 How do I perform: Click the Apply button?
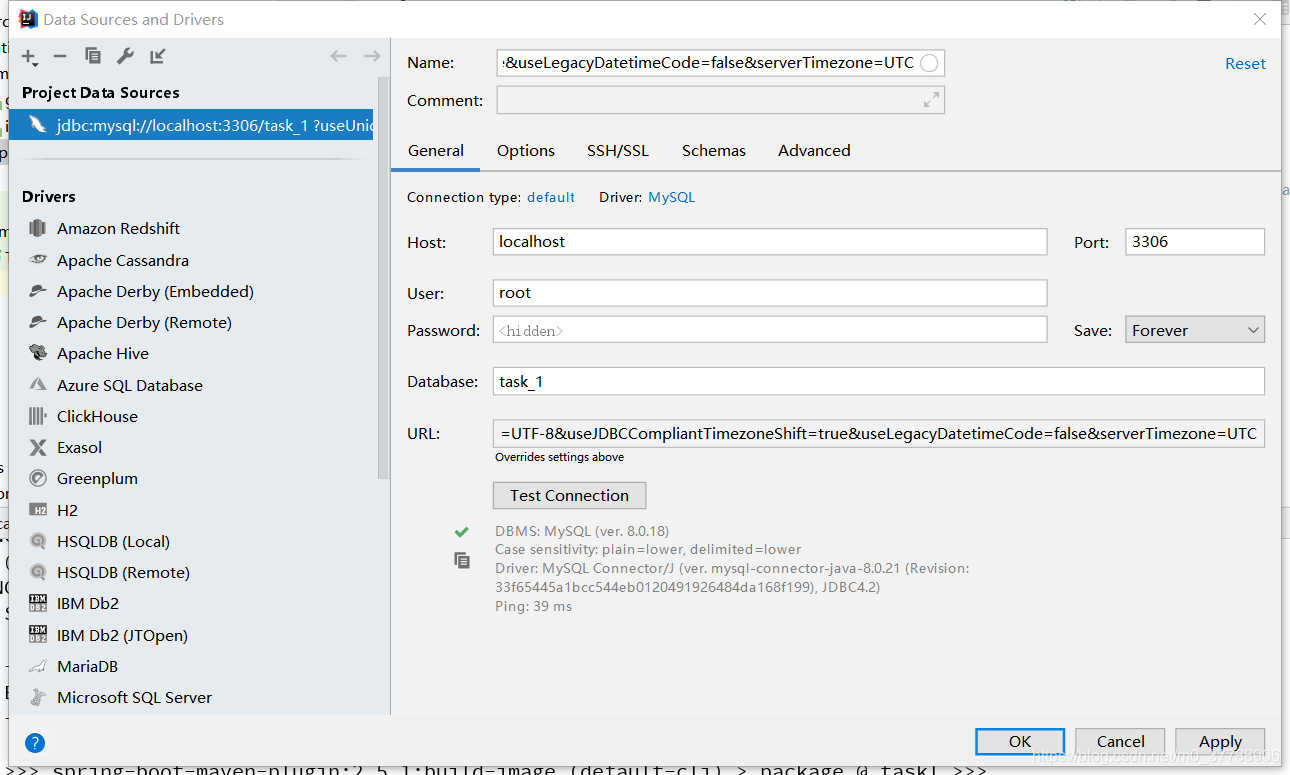tap(1220, 741)
